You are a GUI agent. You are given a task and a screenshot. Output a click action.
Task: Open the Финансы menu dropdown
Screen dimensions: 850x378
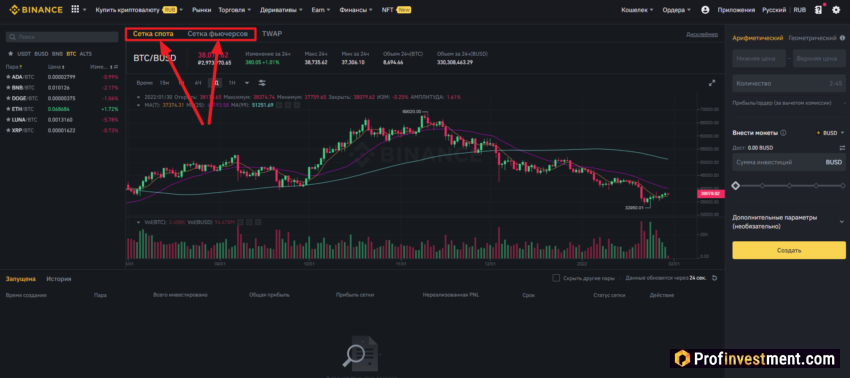tap(356, 10)
